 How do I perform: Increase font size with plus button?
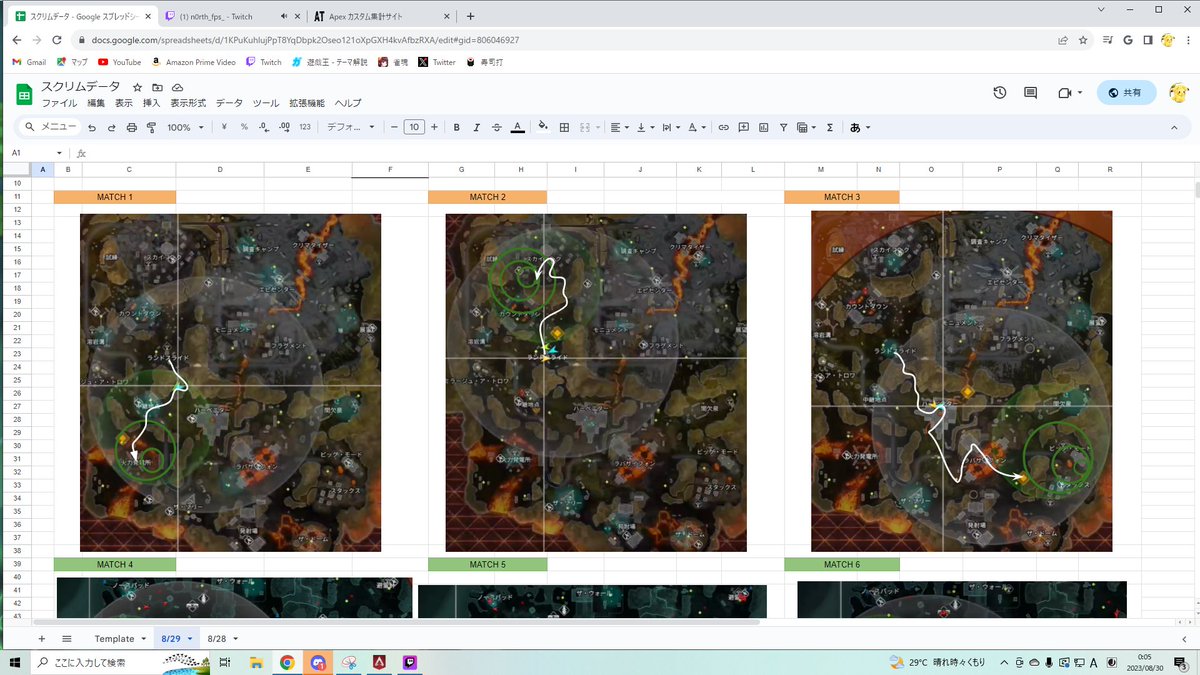[x=434, y=127]
